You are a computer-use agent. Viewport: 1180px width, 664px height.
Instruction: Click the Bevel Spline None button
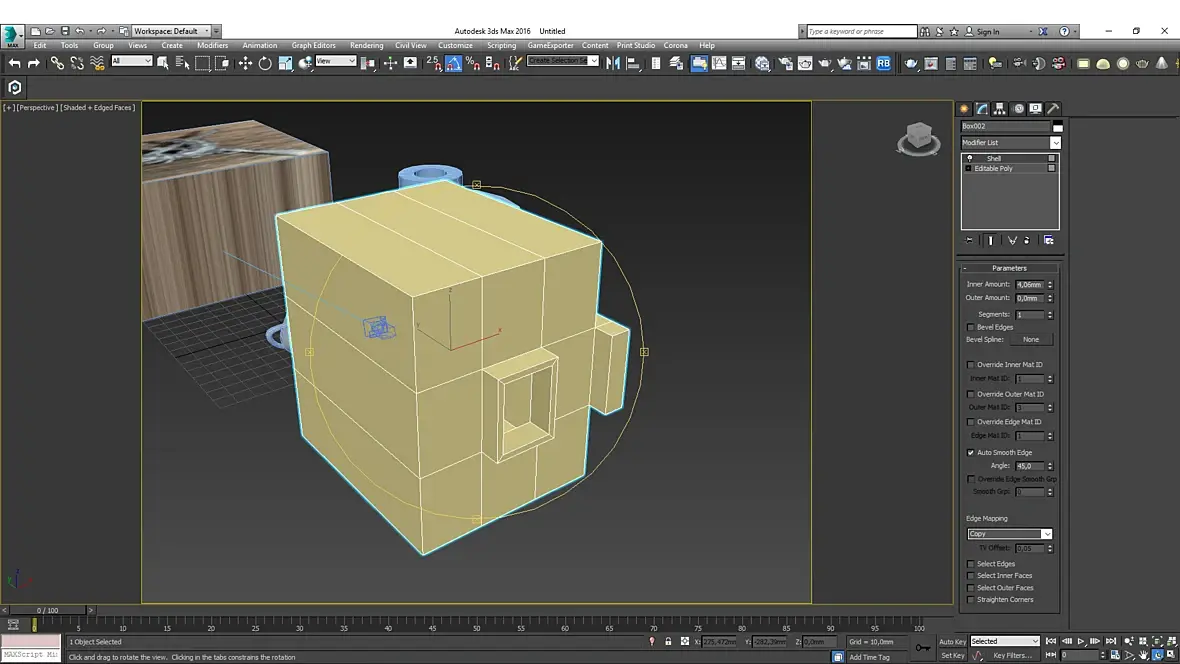tap(1030, 340)
